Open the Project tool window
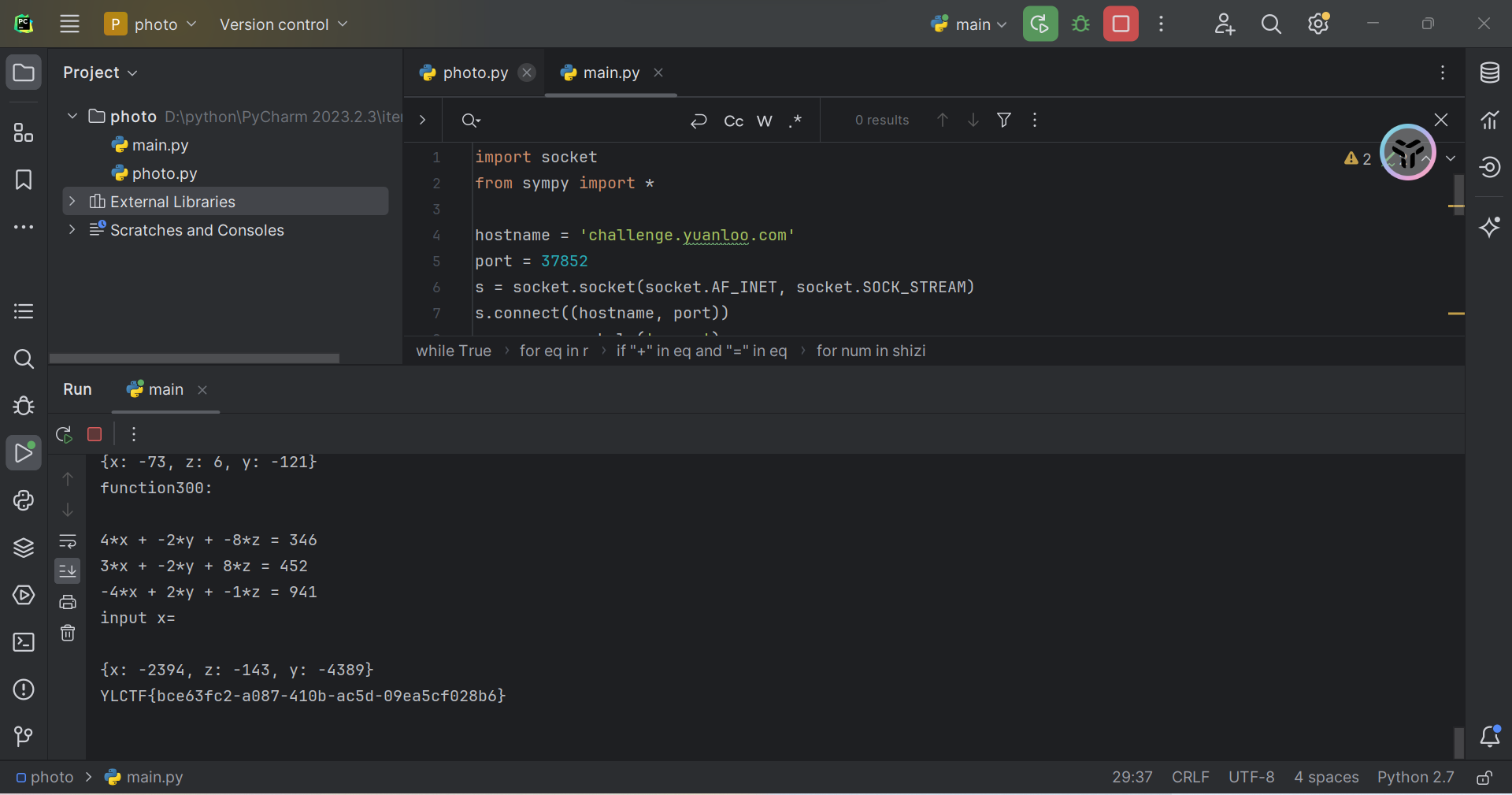The image size is (1512, 795). [x=24, y=72]
